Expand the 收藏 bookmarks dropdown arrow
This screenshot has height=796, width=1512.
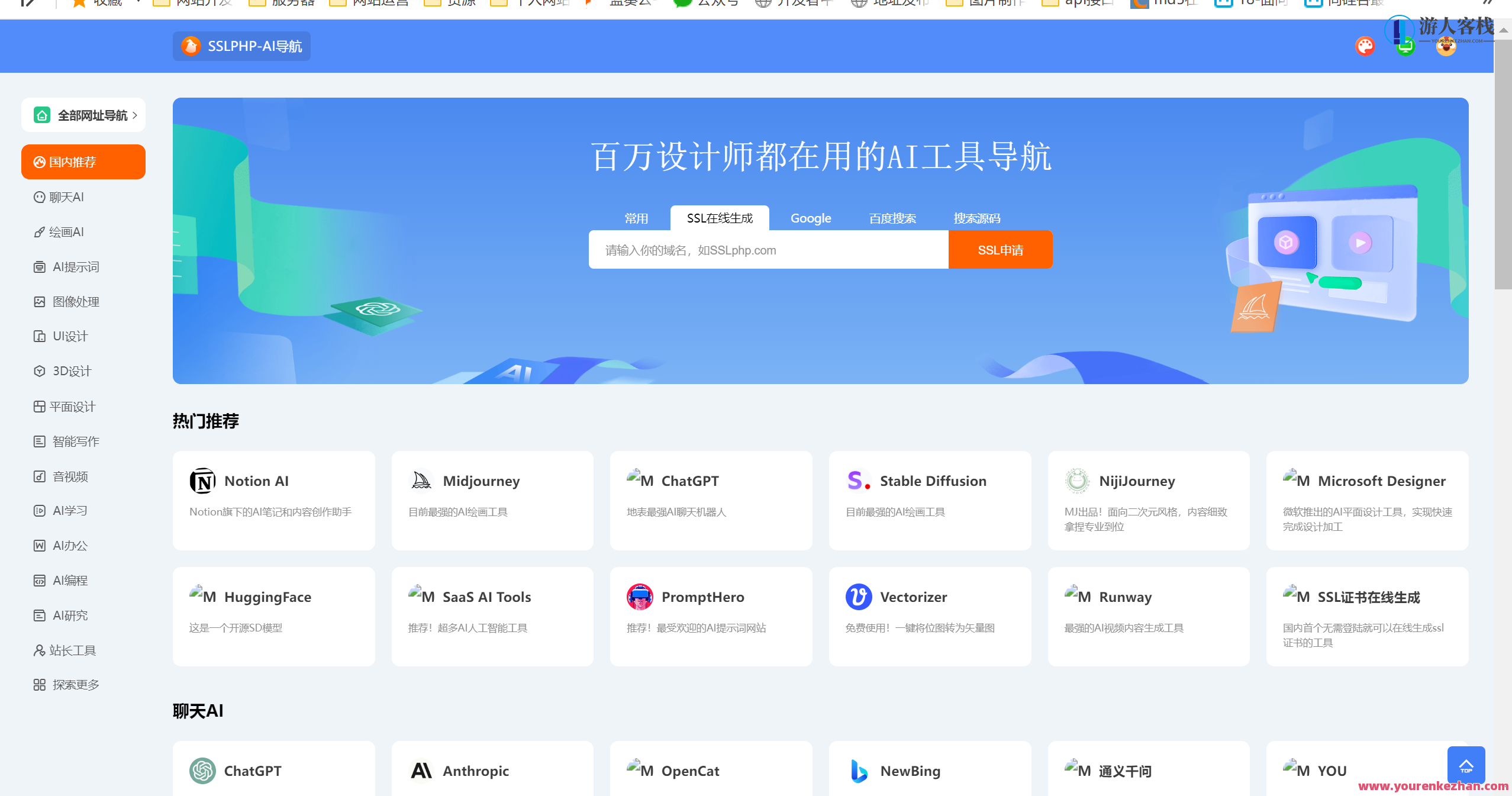click(137, 2)
